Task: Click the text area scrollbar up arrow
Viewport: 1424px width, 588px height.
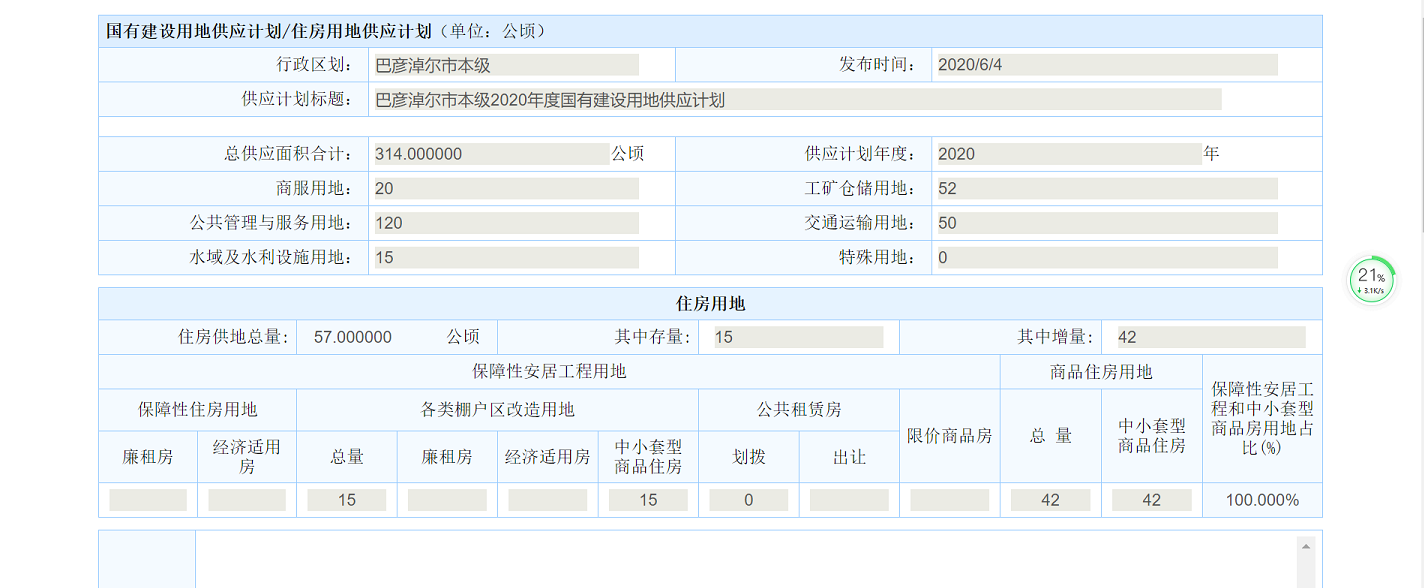Action: tap(1305, 546)
